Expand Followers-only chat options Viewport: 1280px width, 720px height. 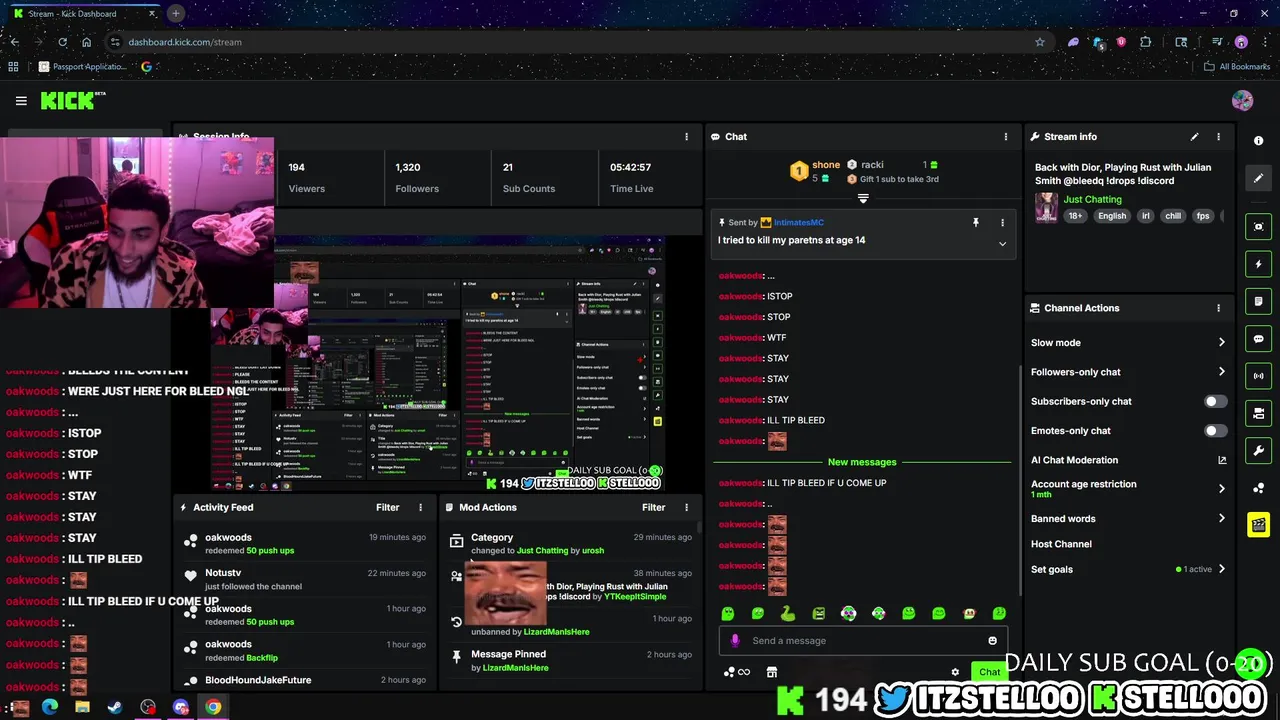click(x=1221, y=372)
